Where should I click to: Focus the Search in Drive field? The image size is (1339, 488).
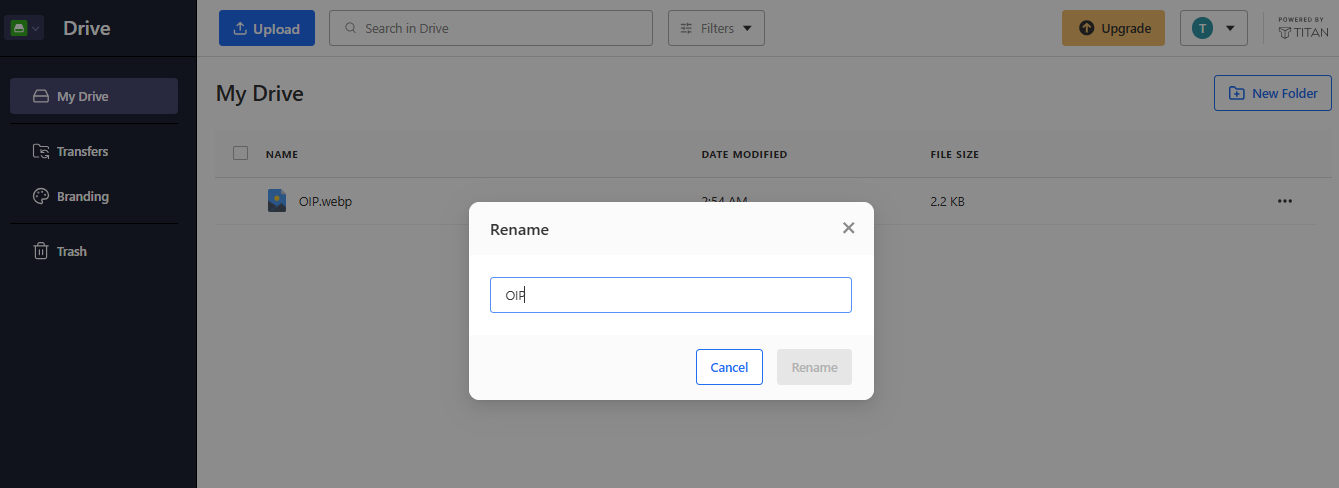(x=491, y=28)
